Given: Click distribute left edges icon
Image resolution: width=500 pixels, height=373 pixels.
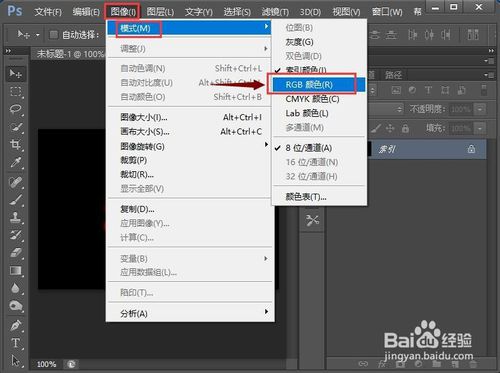Looking at the screenshot, I should [x=413, y=34].
